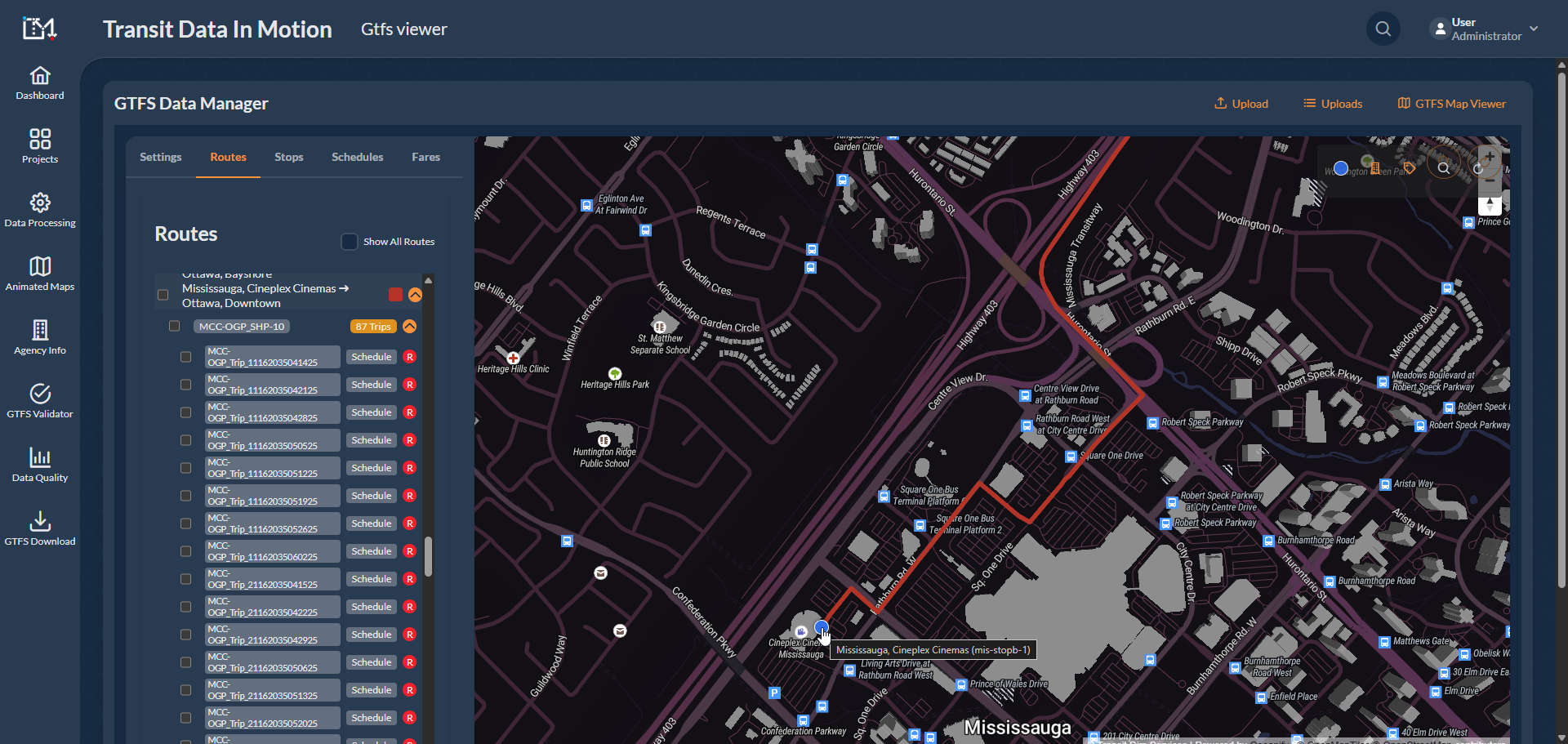
Task: Enable the Show All Routes checkbox
Action: click(350, 242)
